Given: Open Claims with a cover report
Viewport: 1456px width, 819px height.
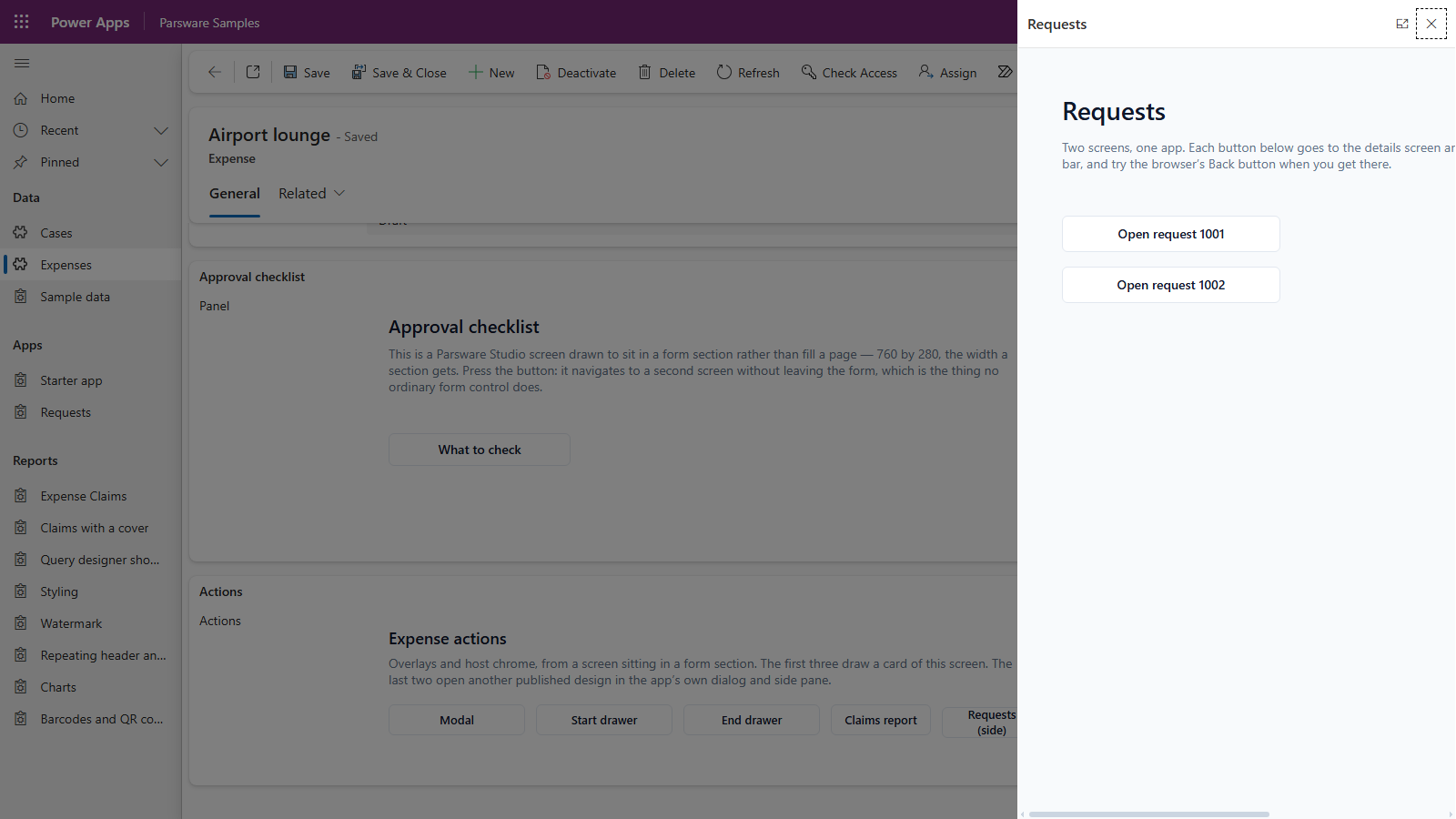Looking at the screenshot, I should [x=91, y=528].
